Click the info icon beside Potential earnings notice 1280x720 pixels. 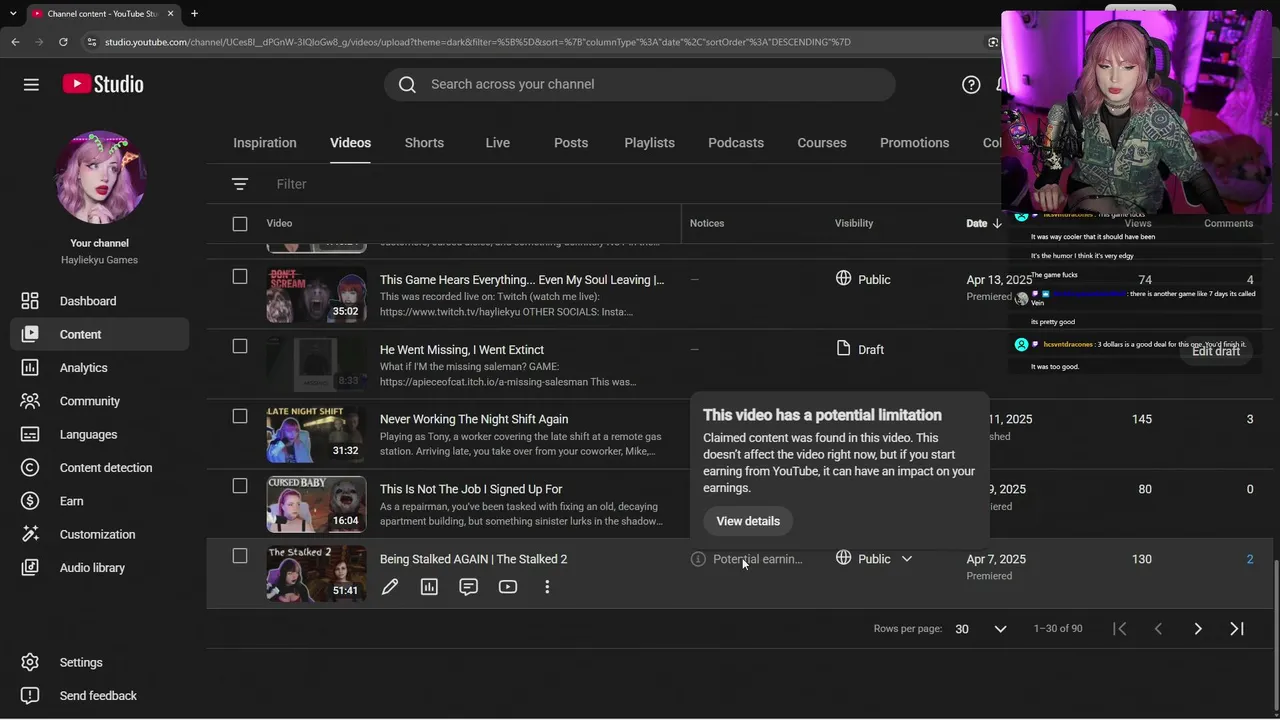pos(698,559)
